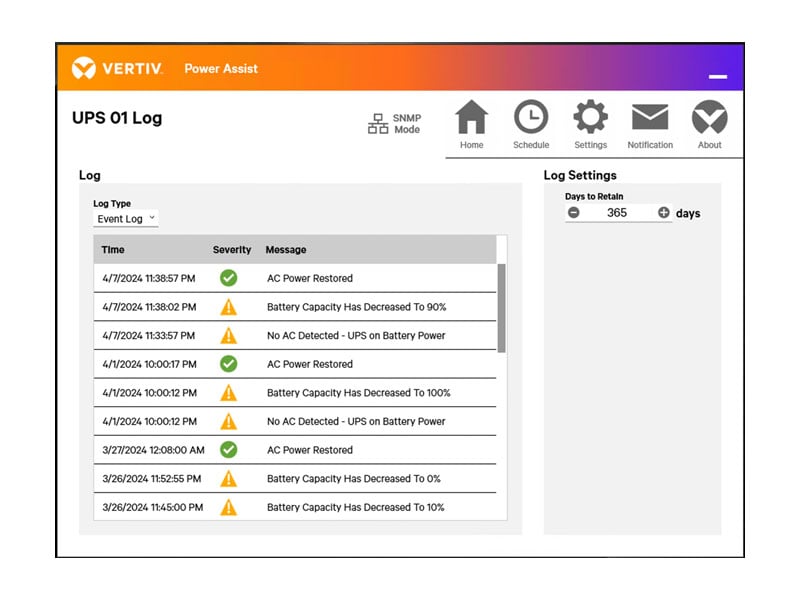Select the Severity column header
The width and height of the screenshot is (800, 600).
pyautogui.click(x=232, y=249)
